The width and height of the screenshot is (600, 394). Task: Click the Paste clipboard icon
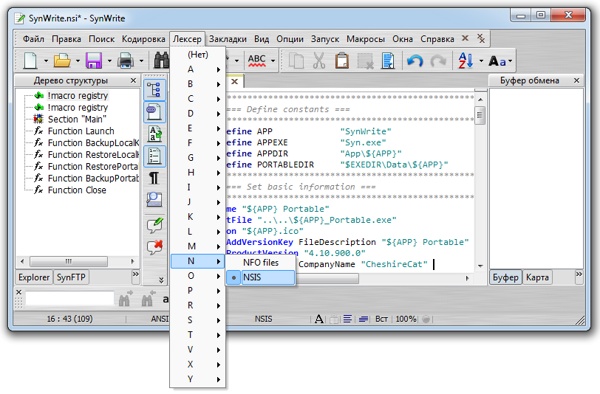point(342,60)
